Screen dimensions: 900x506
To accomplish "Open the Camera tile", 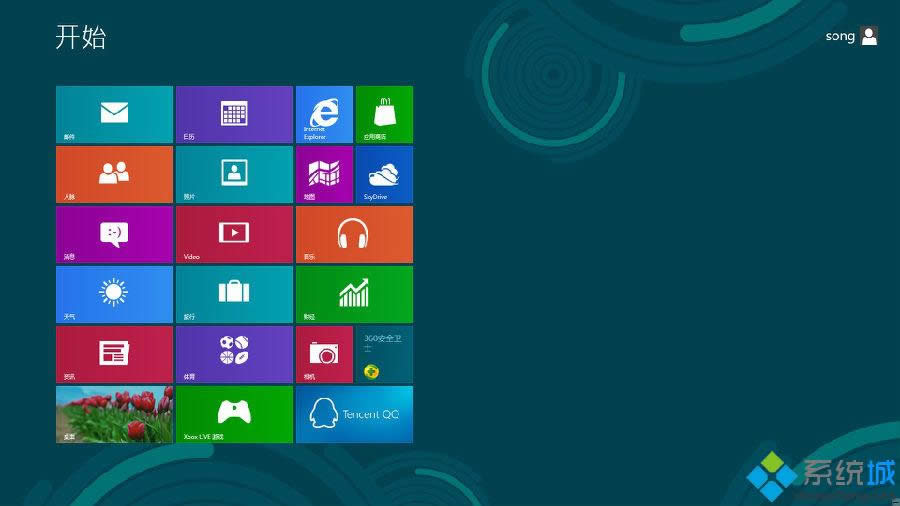I will [324, 354].
